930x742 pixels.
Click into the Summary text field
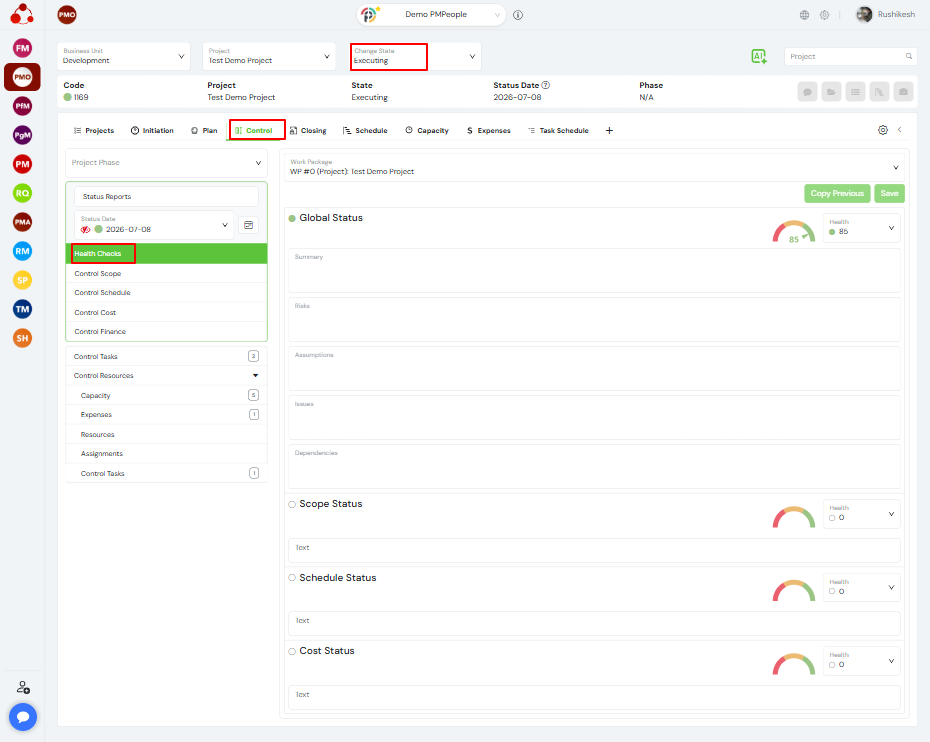(x=594, y=270)
